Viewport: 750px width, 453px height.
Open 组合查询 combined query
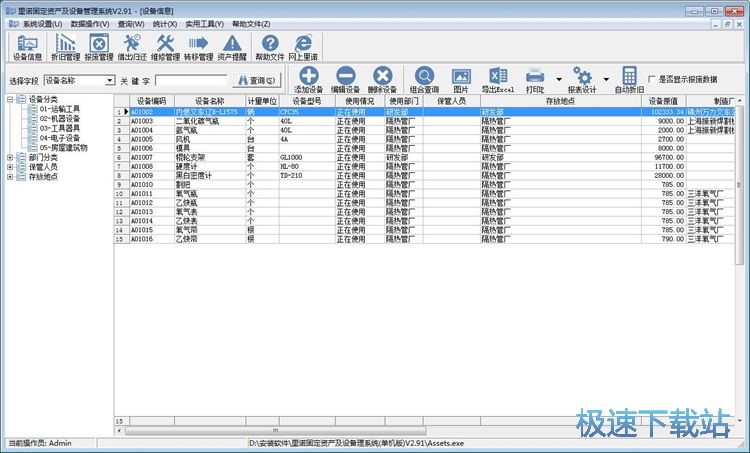[424, 79]
